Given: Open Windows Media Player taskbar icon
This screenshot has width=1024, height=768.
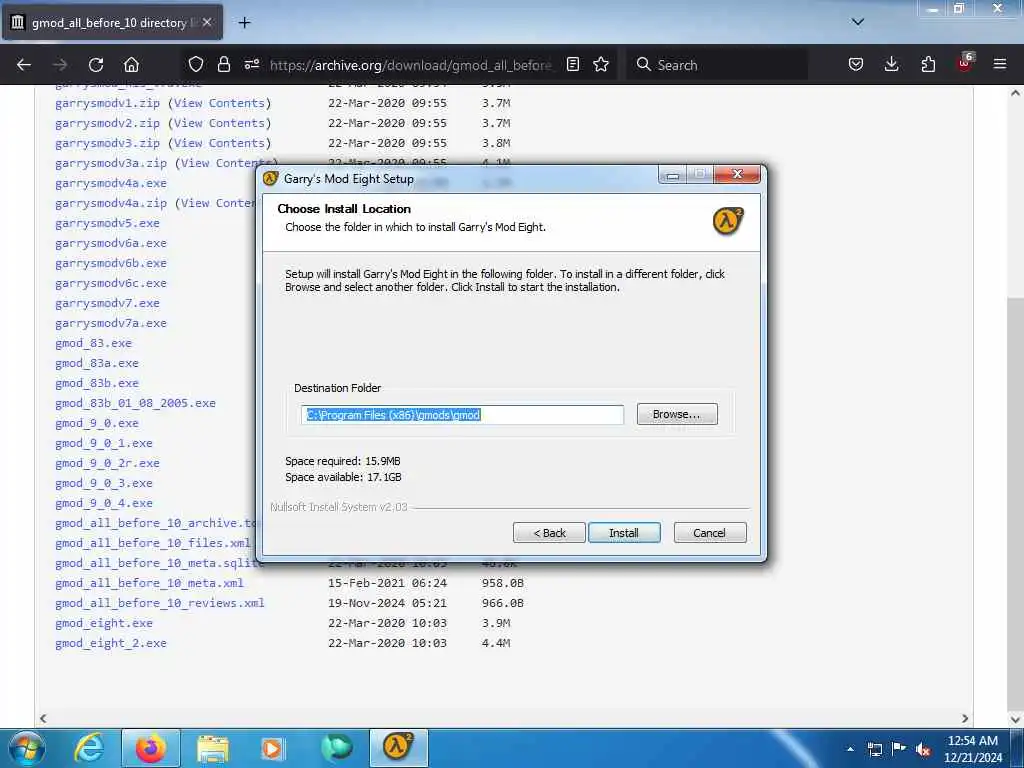Looking at the screenshot, I should click(272, 748).
